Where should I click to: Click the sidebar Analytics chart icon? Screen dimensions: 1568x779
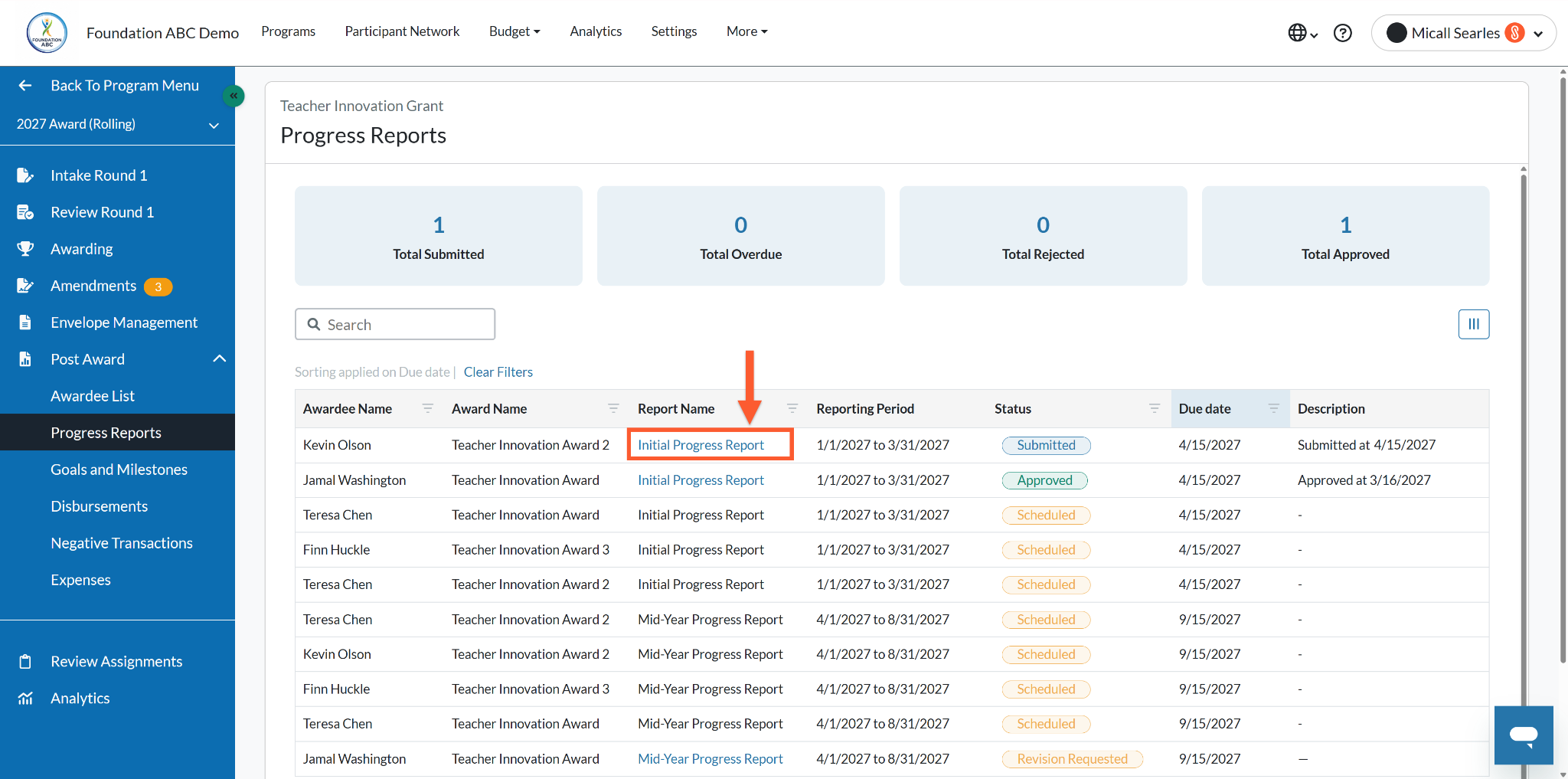[25, 699]
